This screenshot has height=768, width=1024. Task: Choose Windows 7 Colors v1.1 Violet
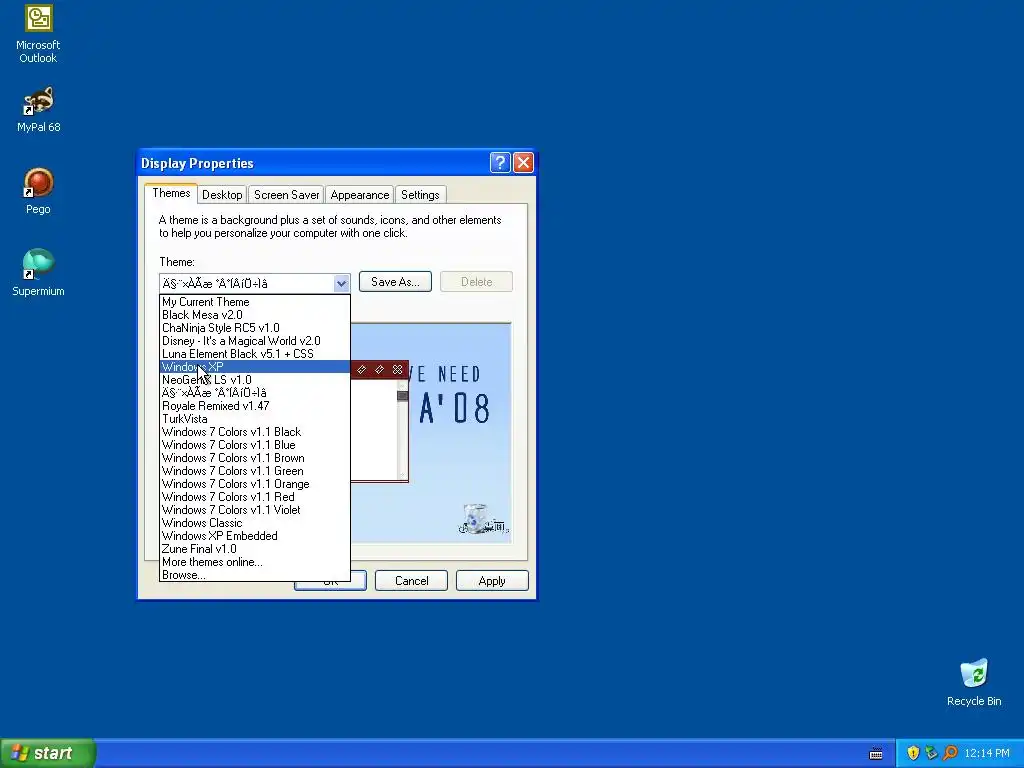coord(255,510)
